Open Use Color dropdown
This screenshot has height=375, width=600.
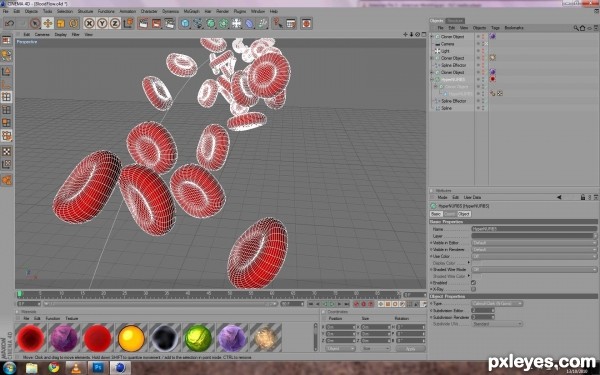534,256
